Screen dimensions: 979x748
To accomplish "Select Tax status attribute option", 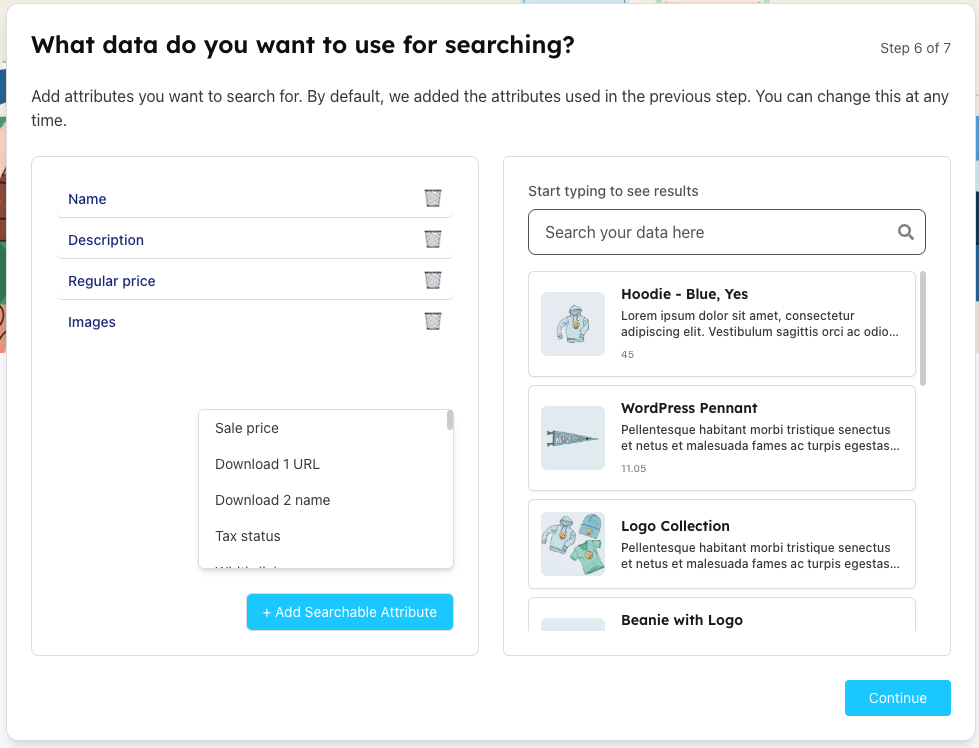I will pyautogui.click(x=248, y=536).
